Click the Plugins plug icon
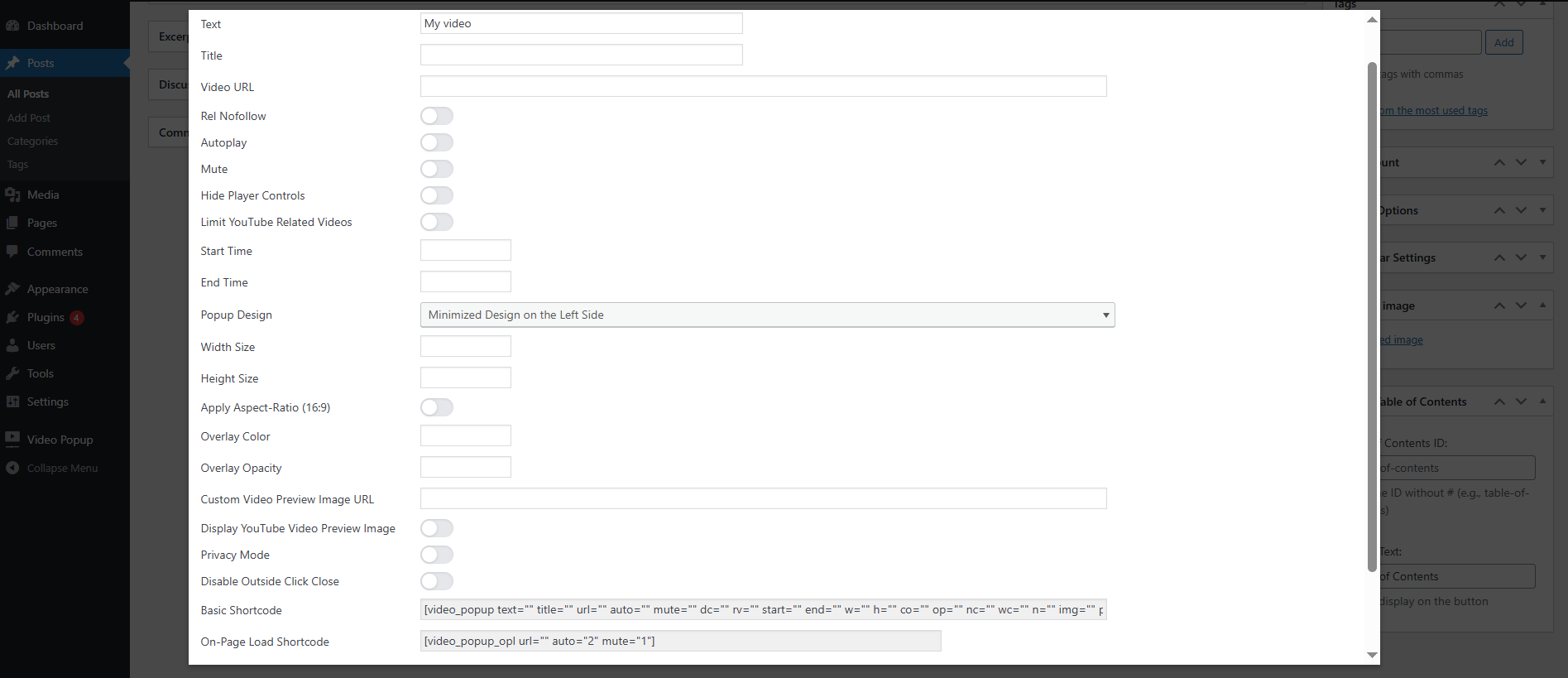 click(12, 317)
